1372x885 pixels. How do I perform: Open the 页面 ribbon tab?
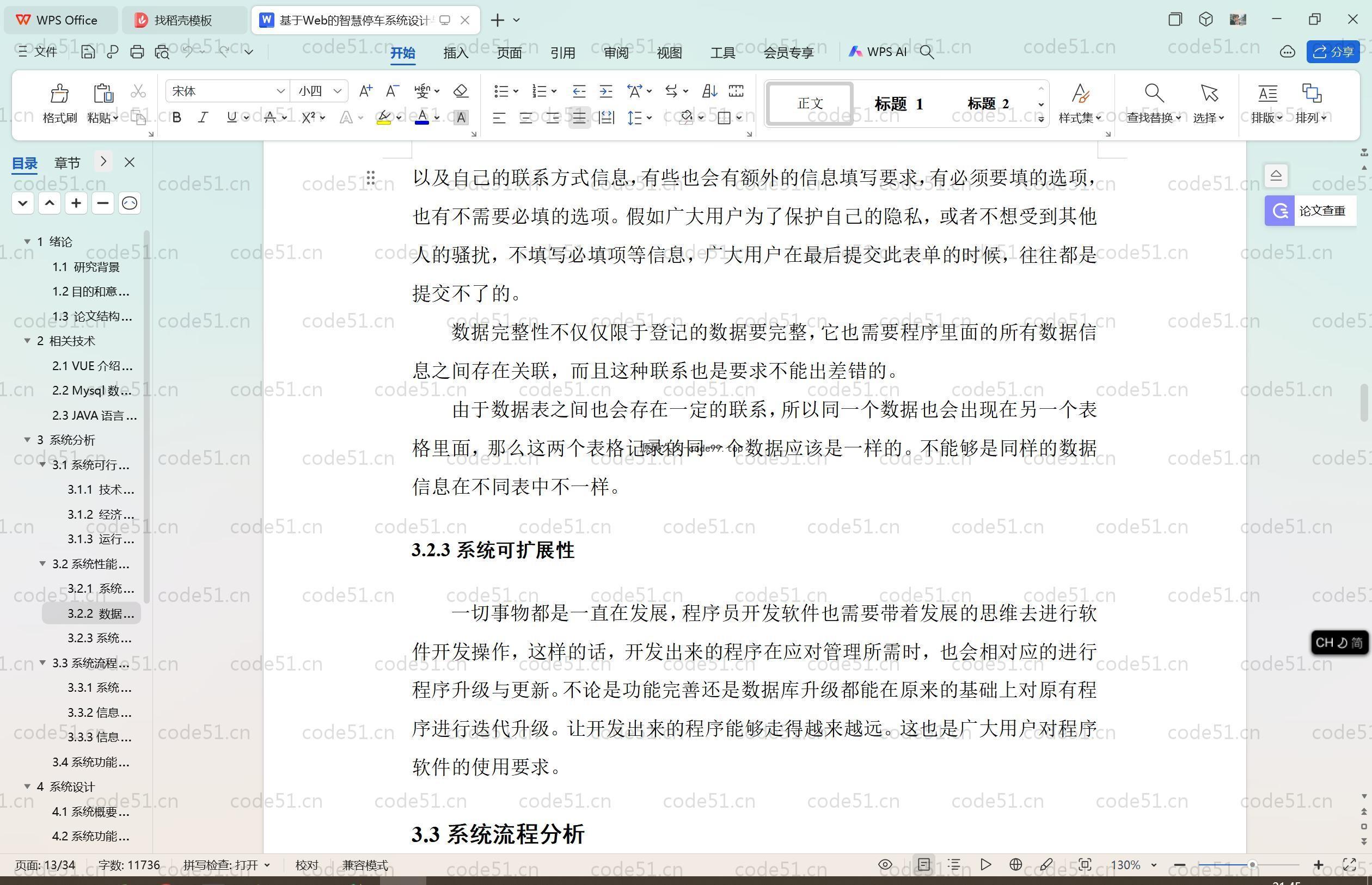click(x=509, y=52)
